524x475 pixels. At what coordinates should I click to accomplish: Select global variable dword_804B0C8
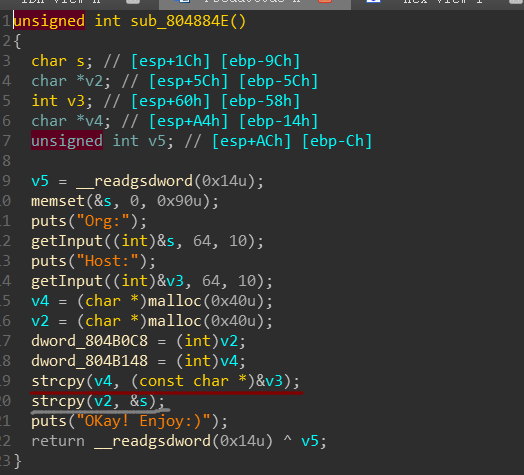coord(89,342)
